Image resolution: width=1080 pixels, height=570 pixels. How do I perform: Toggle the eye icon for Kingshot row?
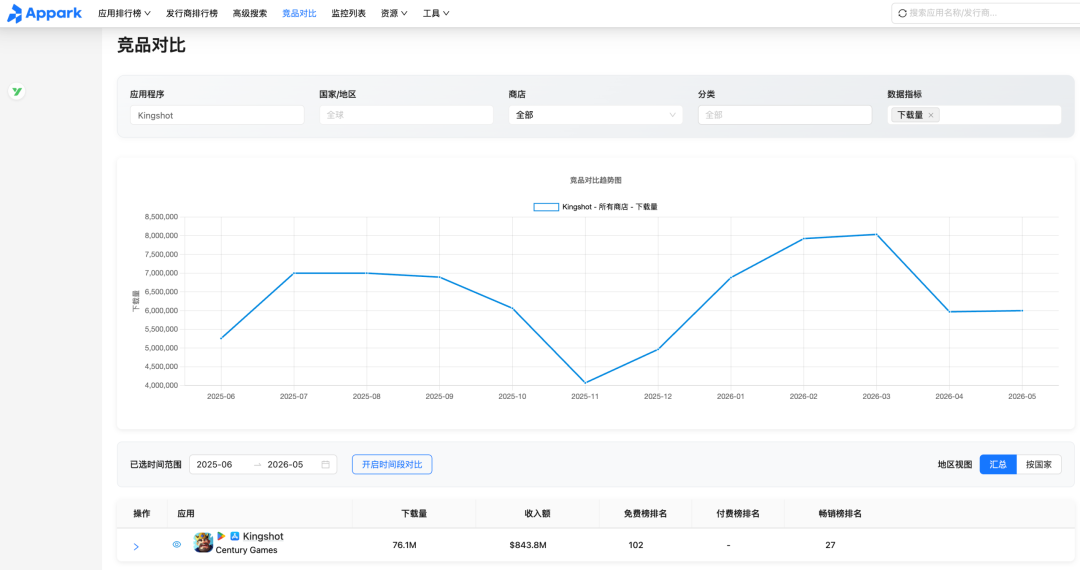pyautogui.click(x=176, y=545)
